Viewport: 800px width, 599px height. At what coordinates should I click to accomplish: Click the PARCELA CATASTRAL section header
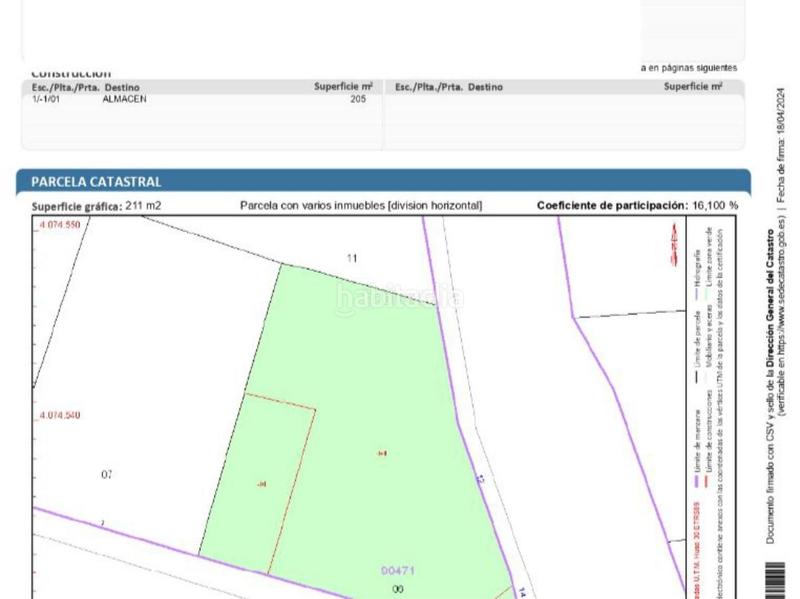coord(96,182)
